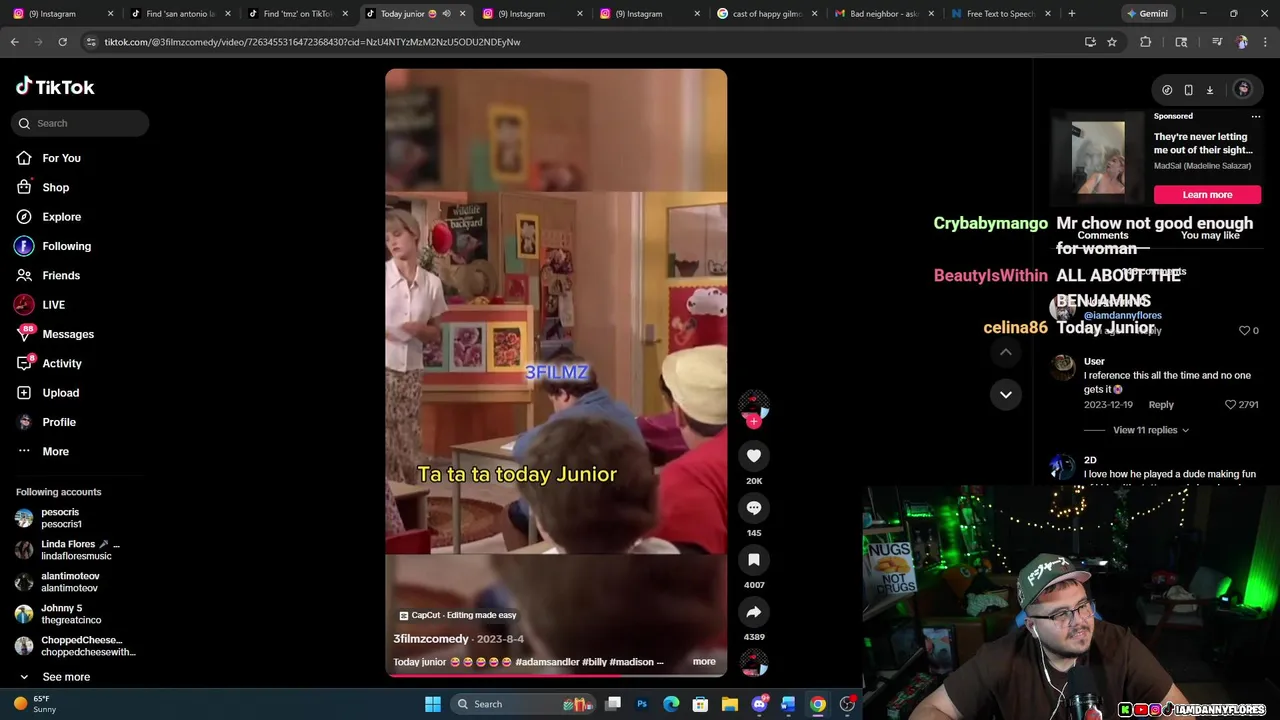Image resolution: width=1280 pixels, height=720 pixels.
Task: Open ChoppedCheese following account
Action: point(75,646)
